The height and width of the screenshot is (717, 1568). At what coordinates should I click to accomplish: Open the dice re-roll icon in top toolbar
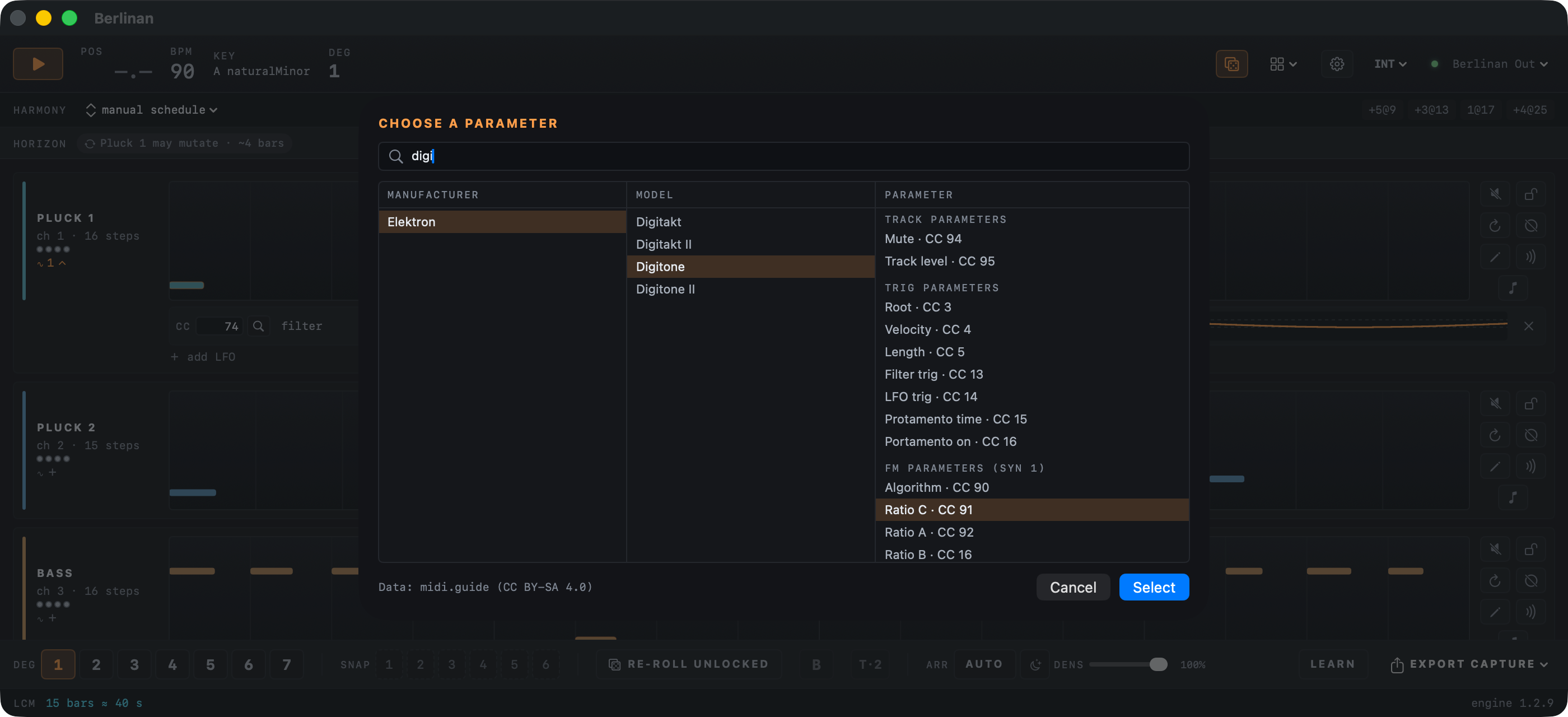coord(1231,63)
